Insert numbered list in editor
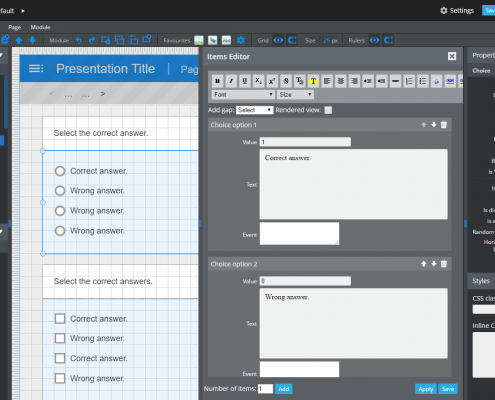The width and height of the screenshot is (495, 400). pyautogui.click(x=409, y=81)
